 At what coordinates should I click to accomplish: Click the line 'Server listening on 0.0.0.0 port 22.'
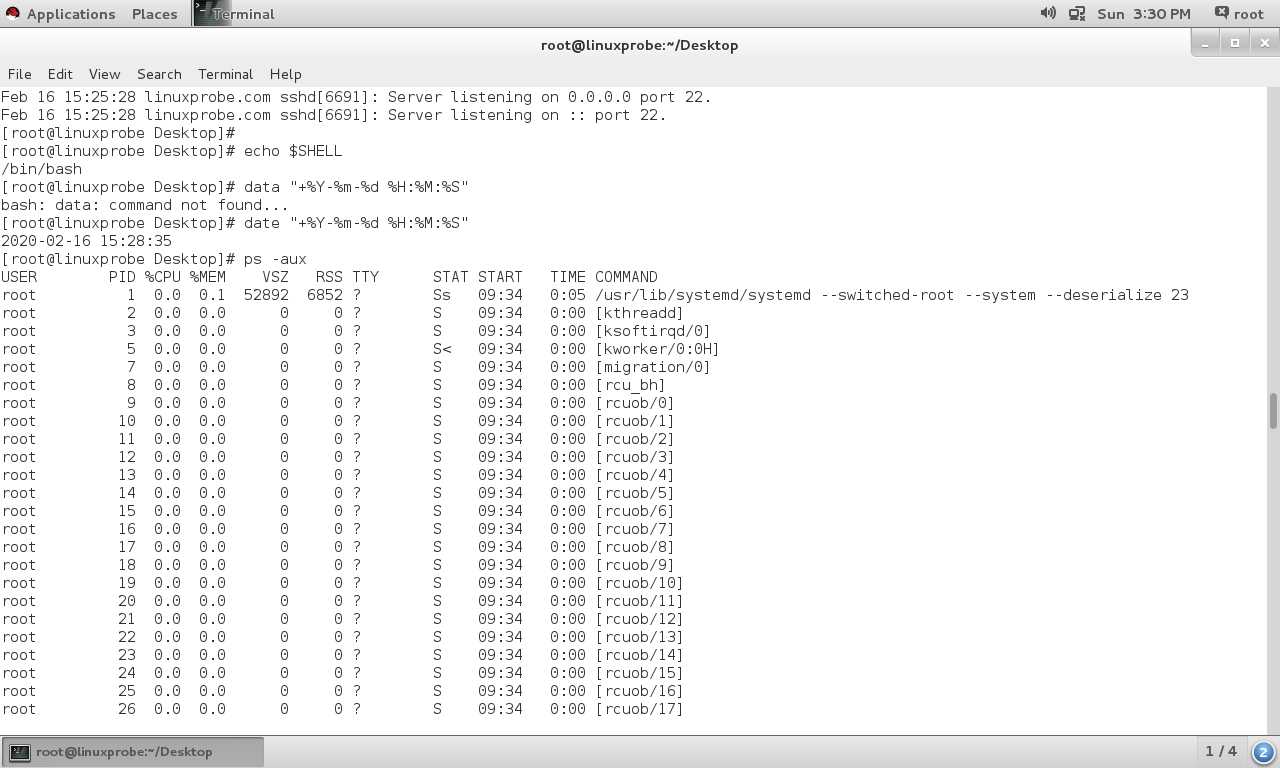tap(549, 97)
